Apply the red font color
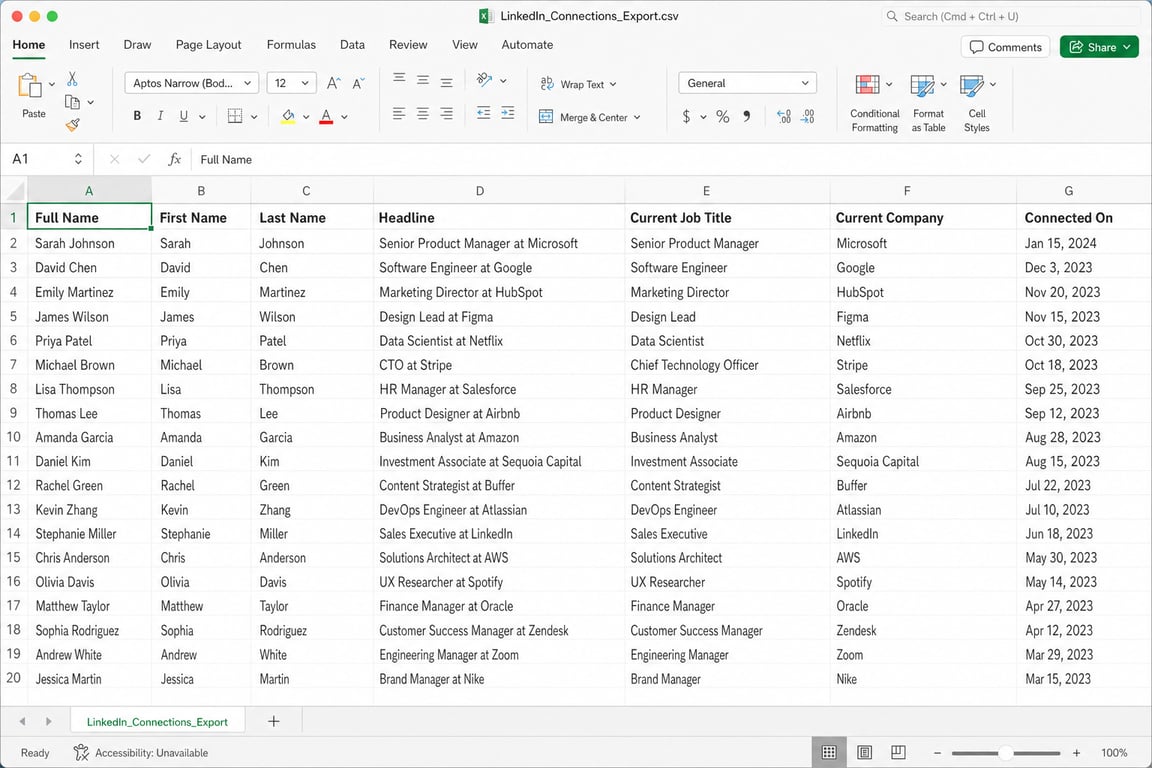 tap(326, 116)
